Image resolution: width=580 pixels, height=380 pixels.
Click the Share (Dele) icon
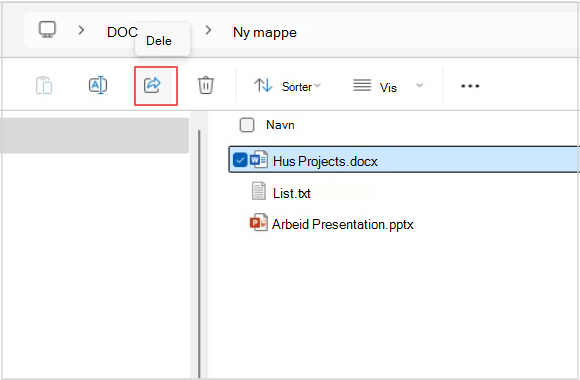coord(152,85)
